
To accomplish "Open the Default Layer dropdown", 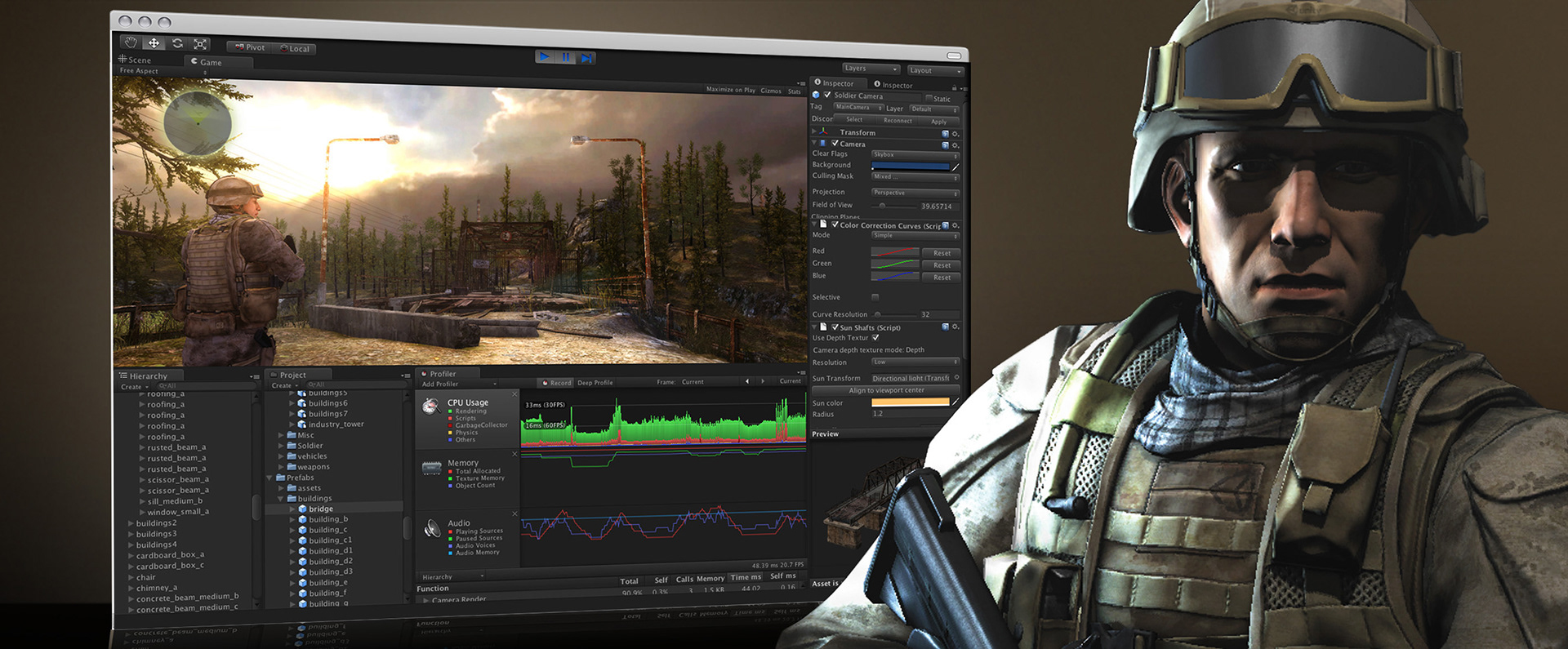I will coord(934,109).
